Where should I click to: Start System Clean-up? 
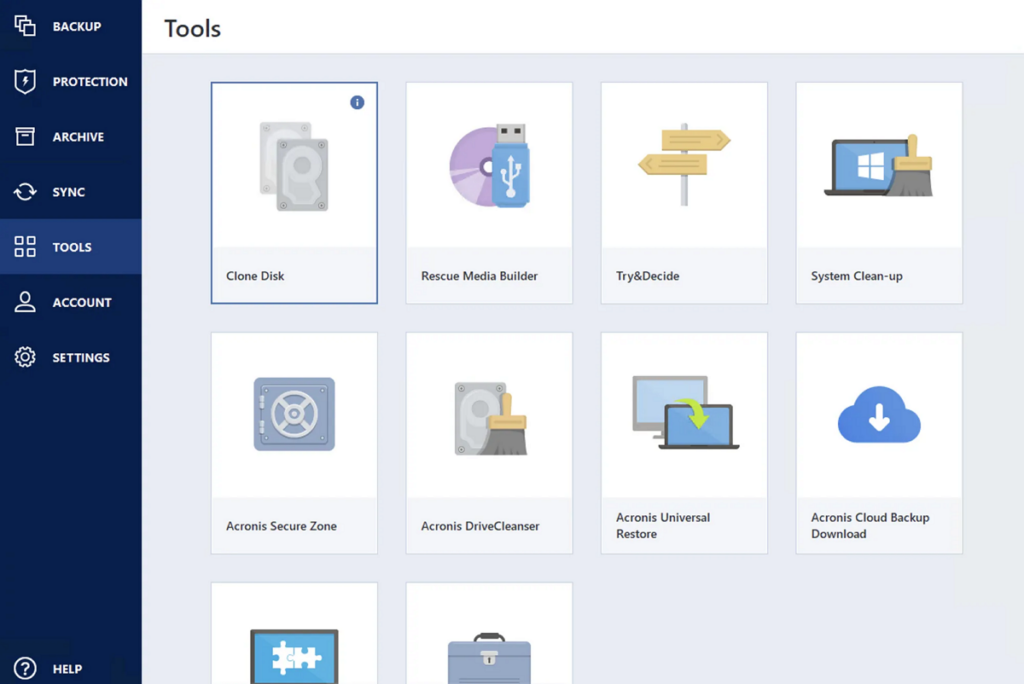coord(878,192)
